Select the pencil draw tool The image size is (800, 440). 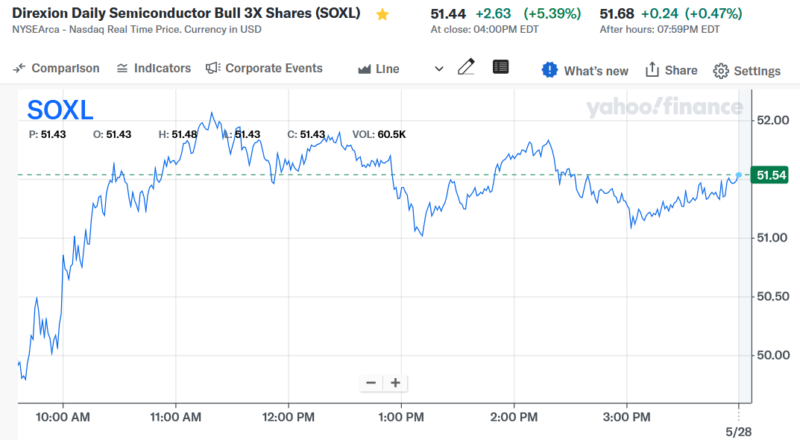point(466,68)
